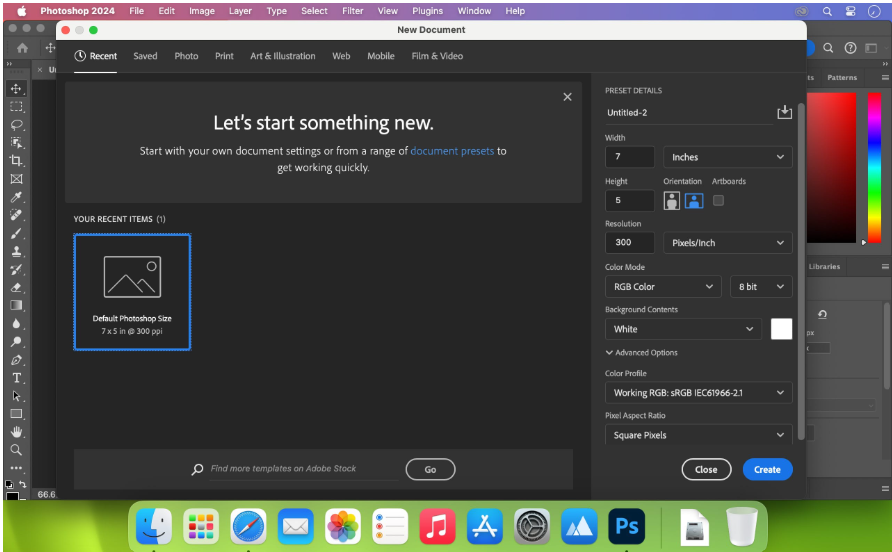Set landscape orientation
The image size is (892, 552).
694,200
